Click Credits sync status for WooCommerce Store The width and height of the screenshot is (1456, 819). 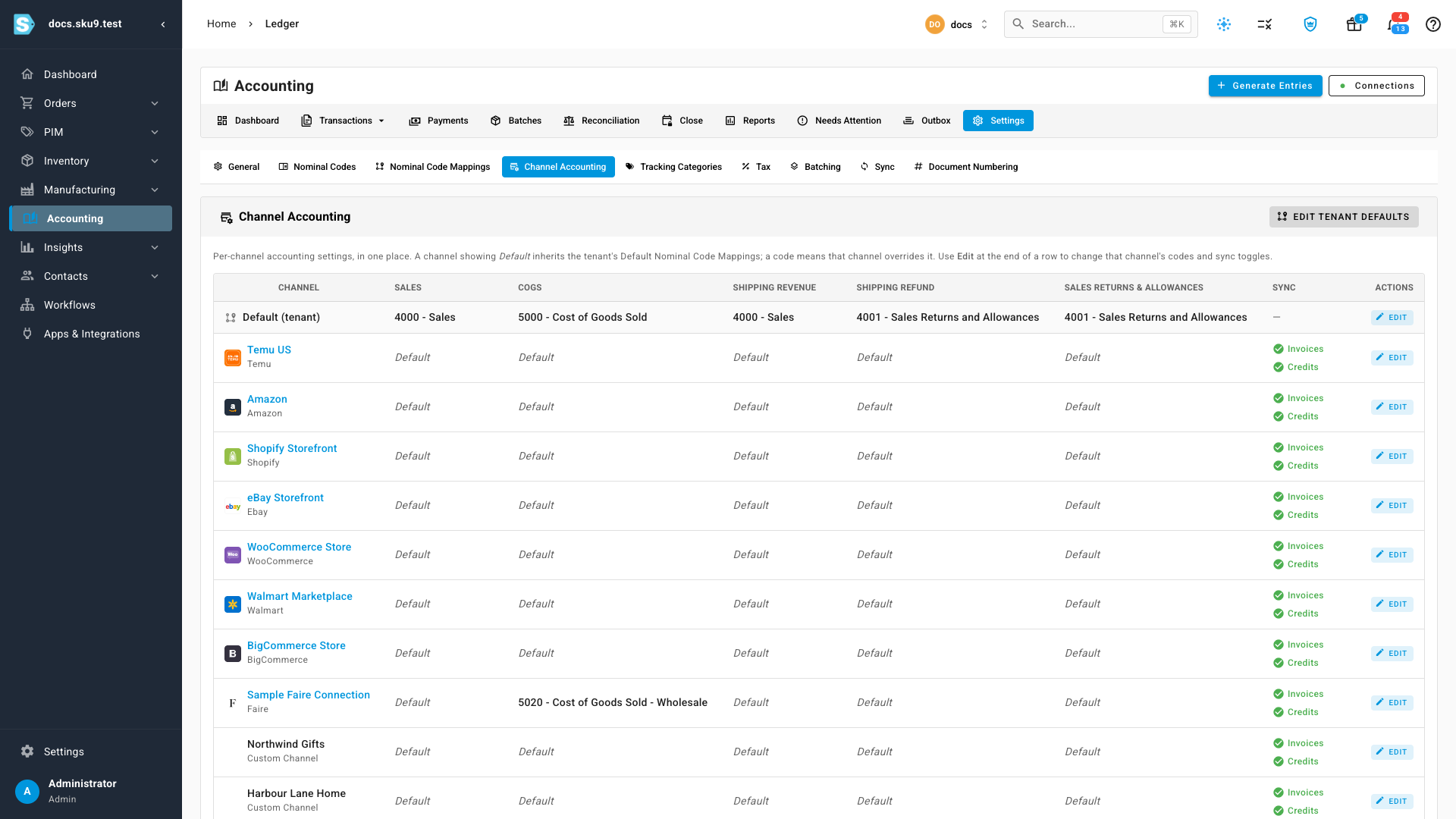[x=1296, y=564]
